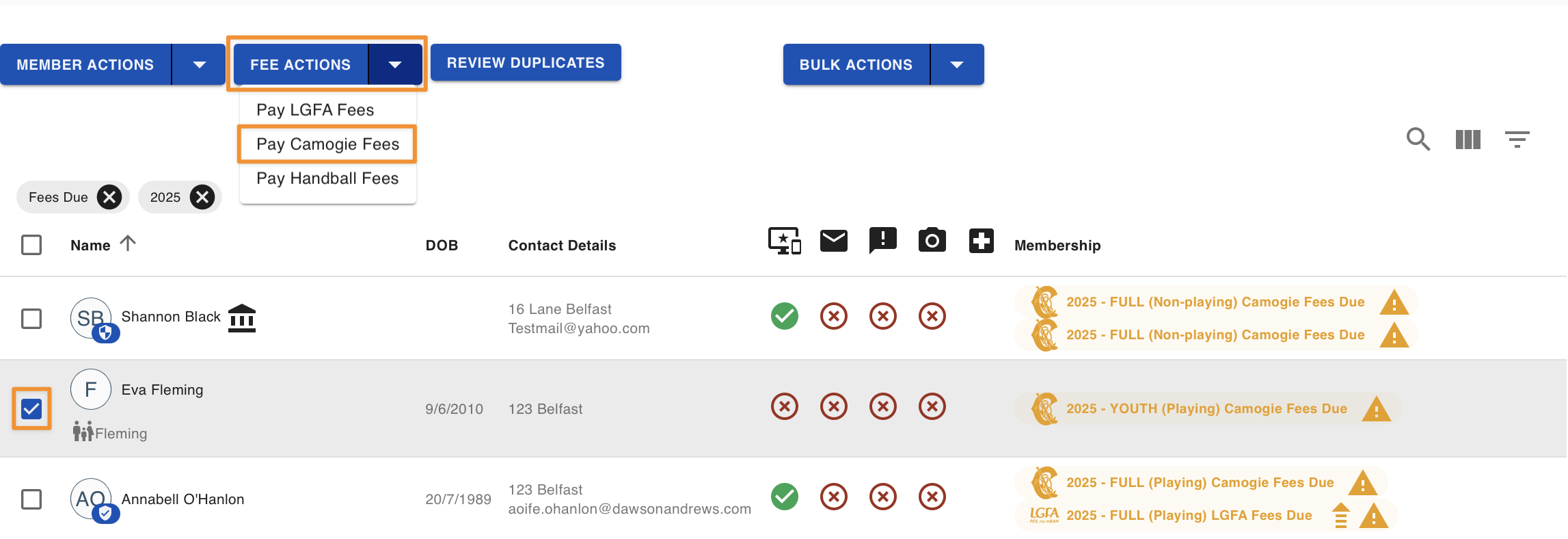Click the bank institution icon beside Shannon Black

242,318
